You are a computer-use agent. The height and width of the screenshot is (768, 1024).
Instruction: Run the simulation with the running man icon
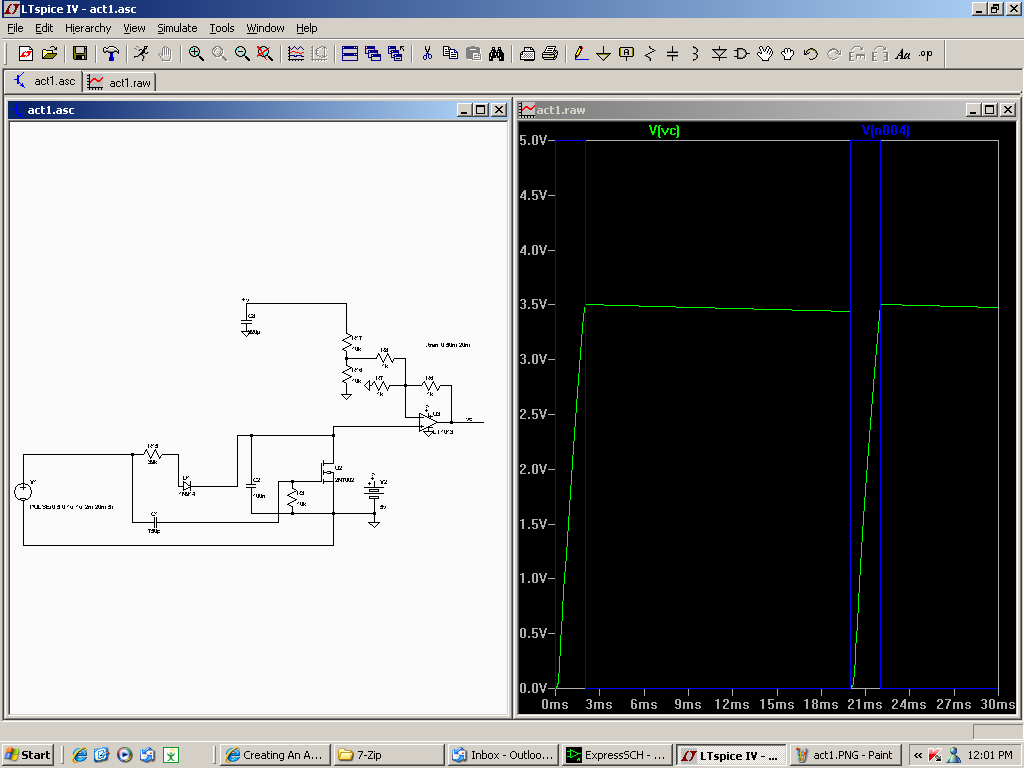pyautogui.click(x=142, y=54)
